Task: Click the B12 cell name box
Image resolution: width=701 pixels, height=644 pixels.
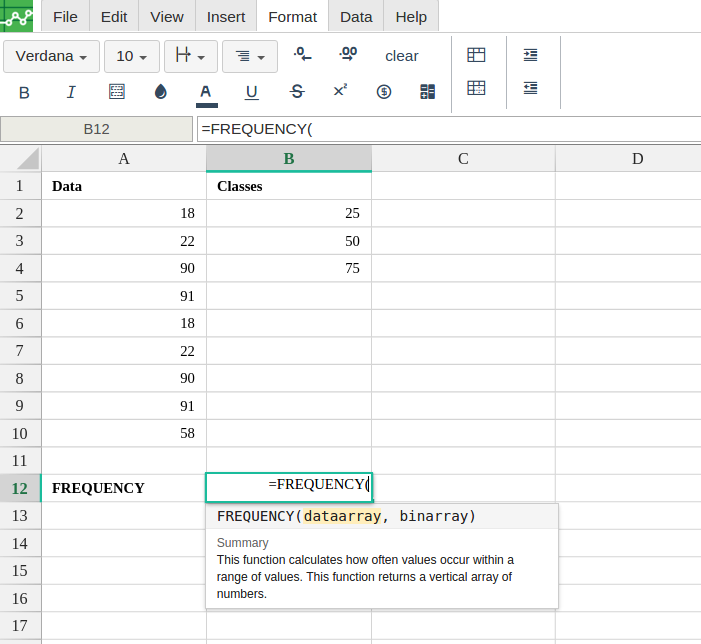Action: (97, 129)
